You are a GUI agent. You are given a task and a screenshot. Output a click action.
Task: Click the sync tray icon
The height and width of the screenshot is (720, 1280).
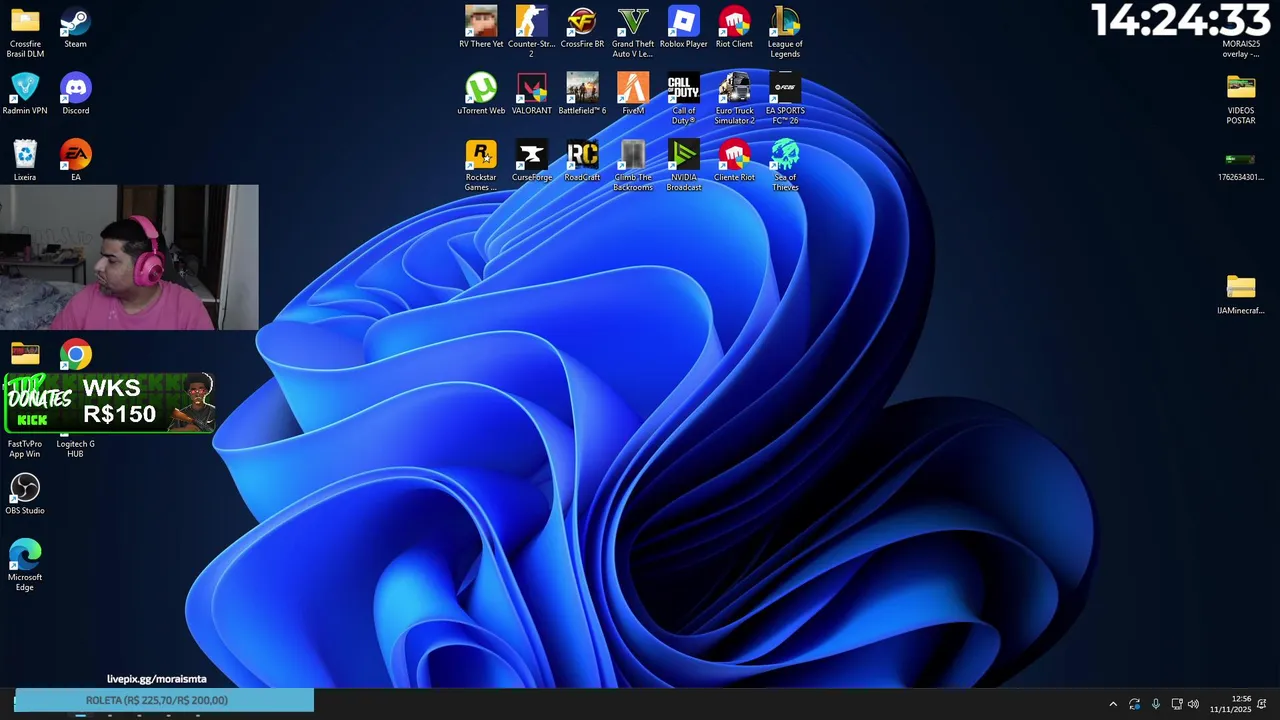[1134, 704]
